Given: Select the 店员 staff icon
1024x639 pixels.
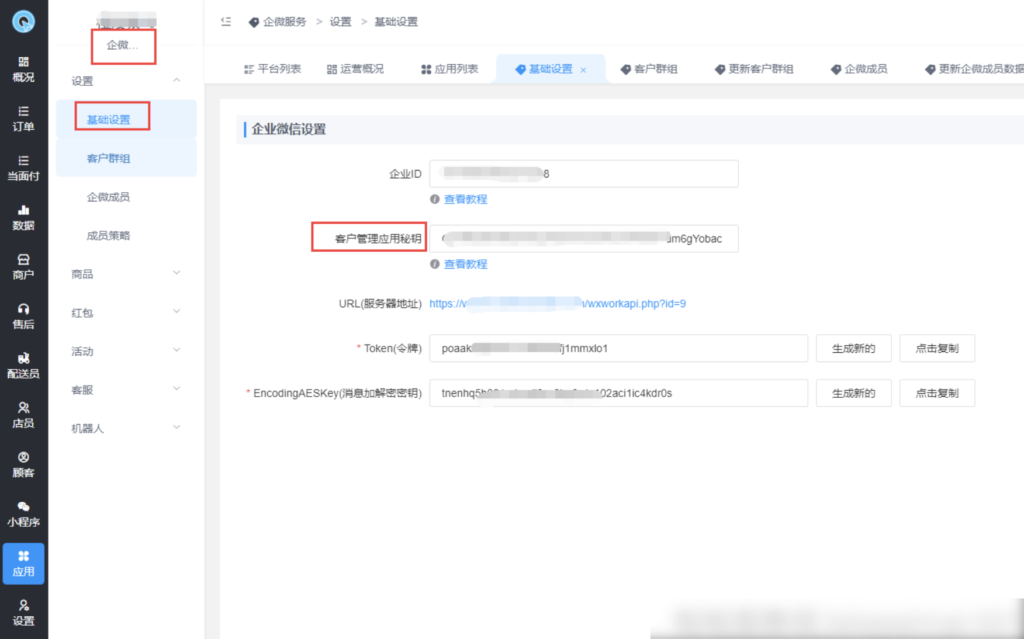Looking at the screenshot, I should coord(22,415).
